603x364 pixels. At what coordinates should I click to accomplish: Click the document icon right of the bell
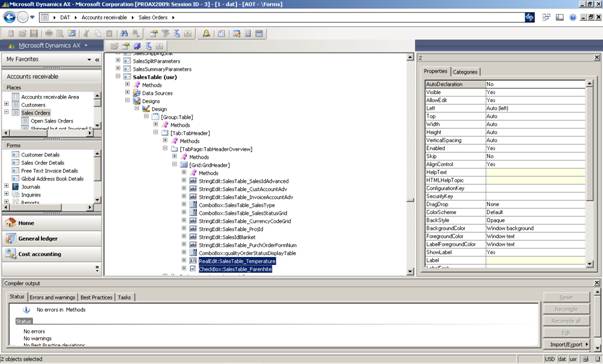pos(221,34)
